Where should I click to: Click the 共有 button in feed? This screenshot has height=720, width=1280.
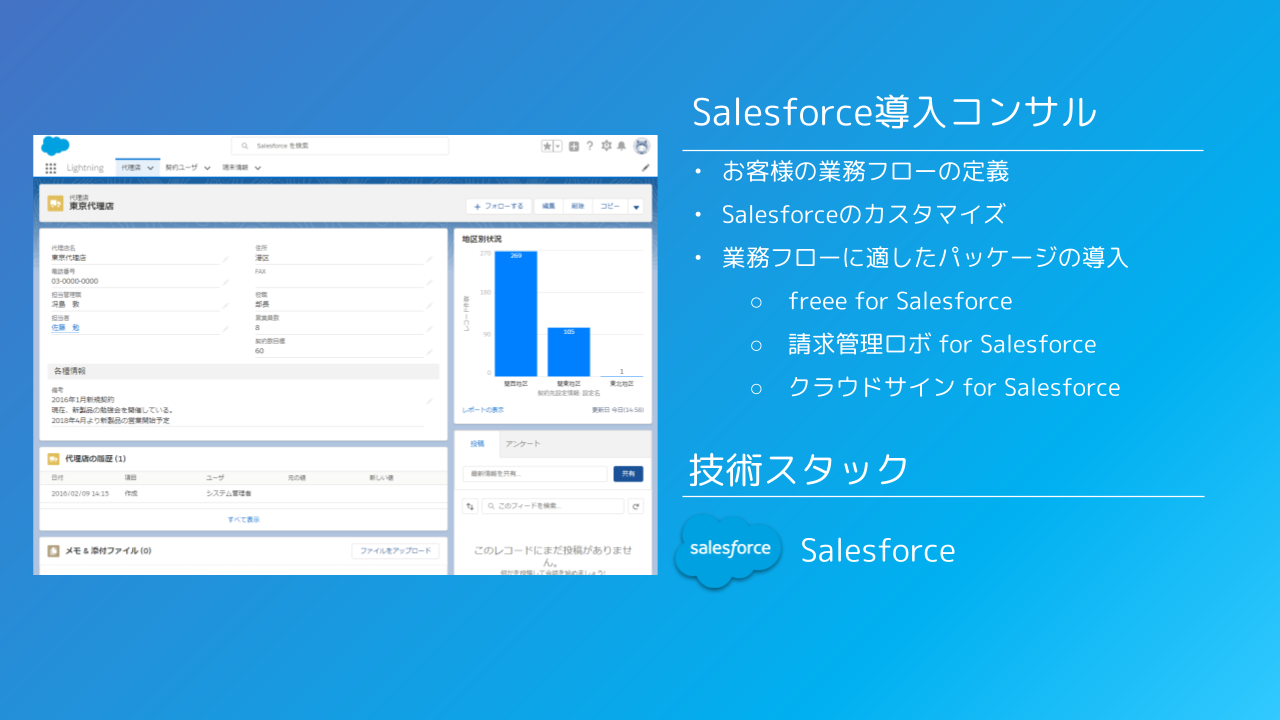628,474
